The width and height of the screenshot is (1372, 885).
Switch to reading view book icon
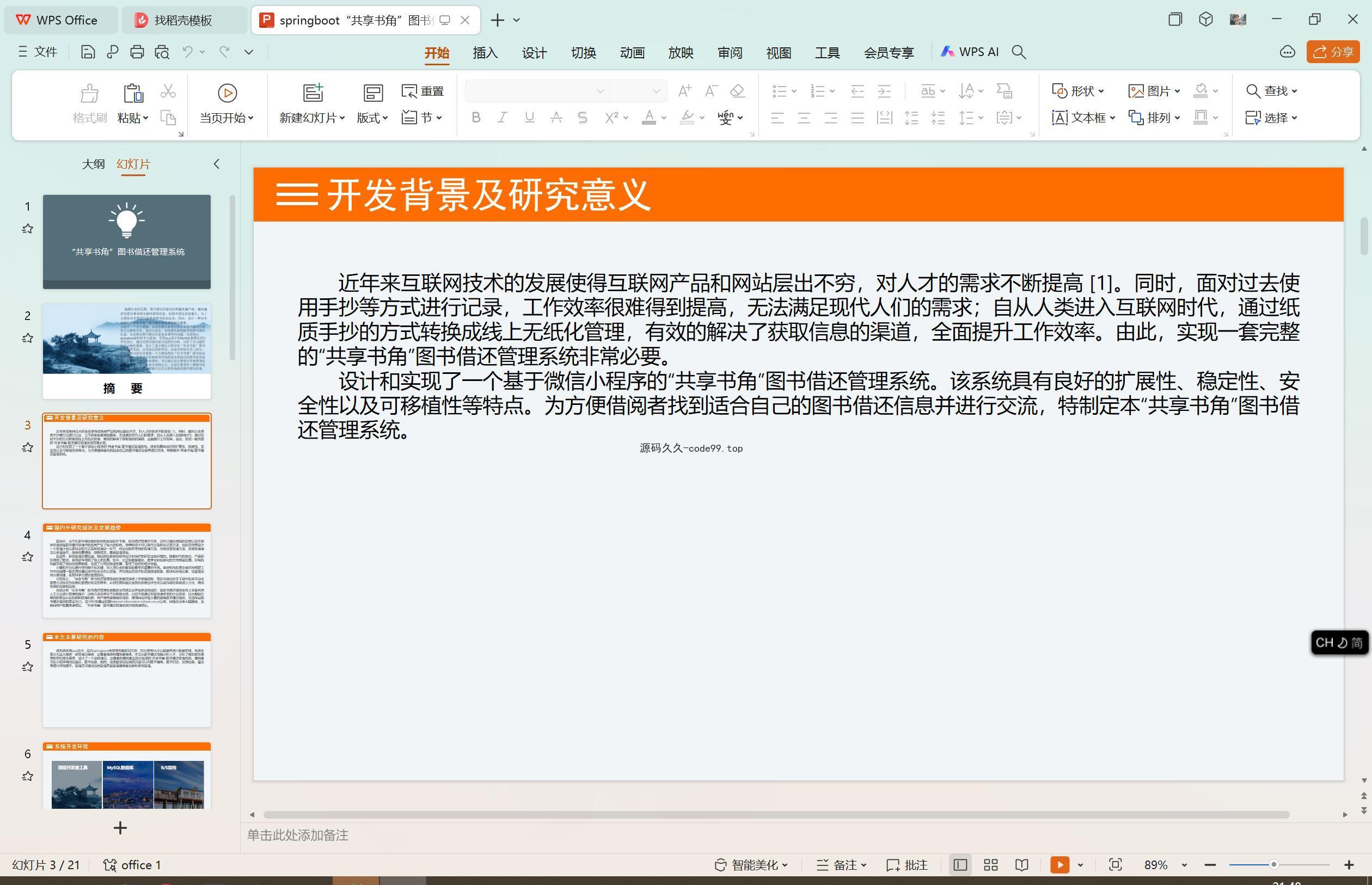(x=1021, y=865)
